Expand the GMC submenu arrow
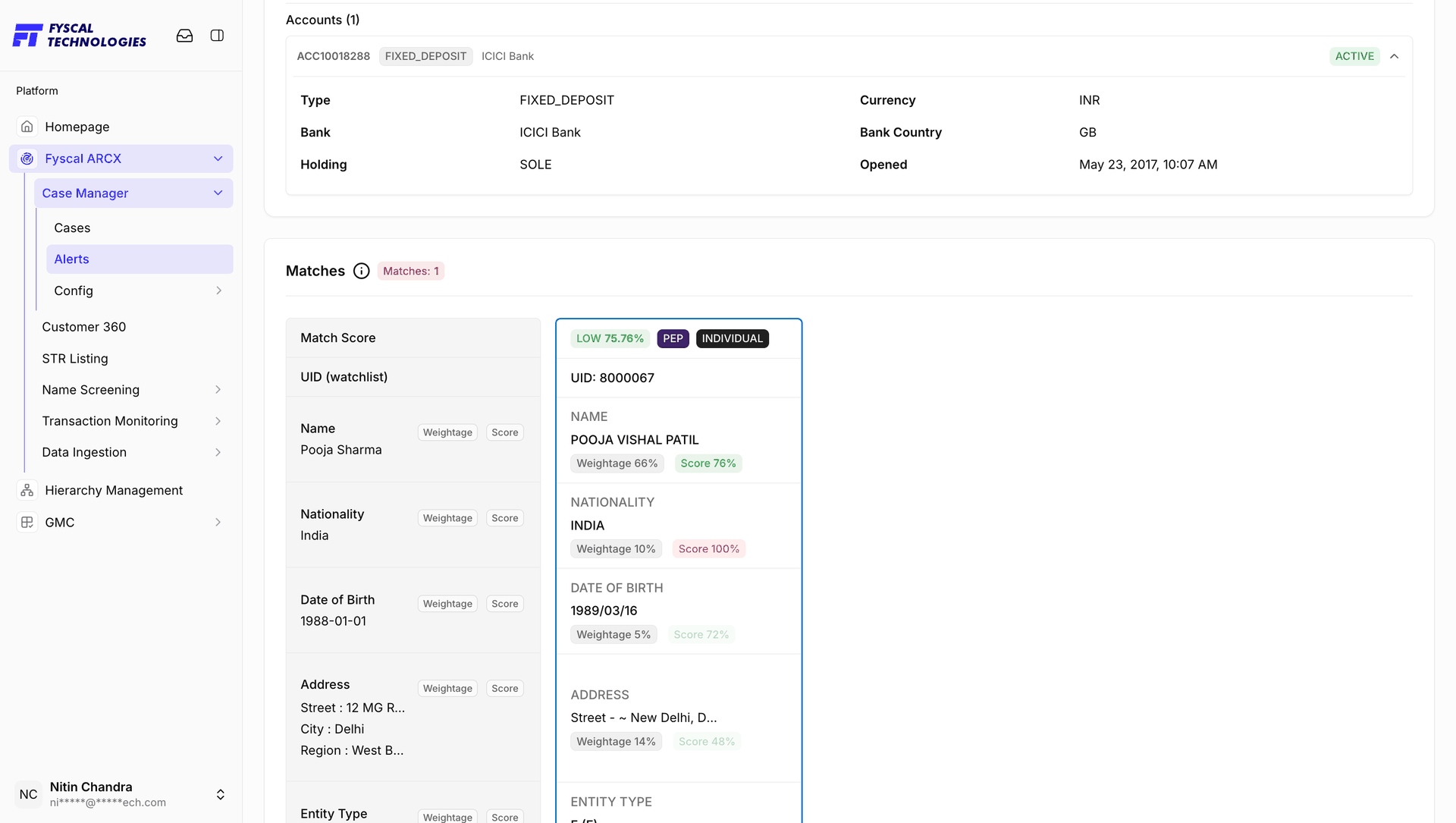The height and width of the screenshot is (823, 1456). [218, 523]
